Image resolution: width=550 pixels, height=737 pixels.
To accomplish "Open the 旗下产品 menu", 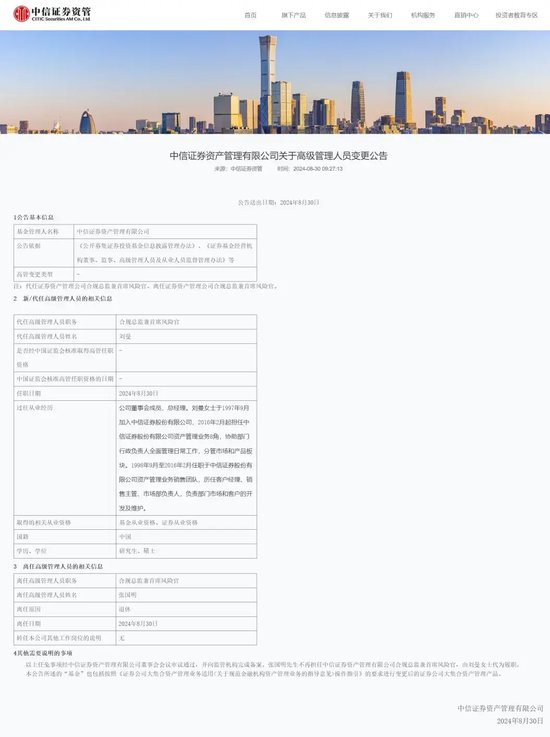I will [x=293, y=15].
